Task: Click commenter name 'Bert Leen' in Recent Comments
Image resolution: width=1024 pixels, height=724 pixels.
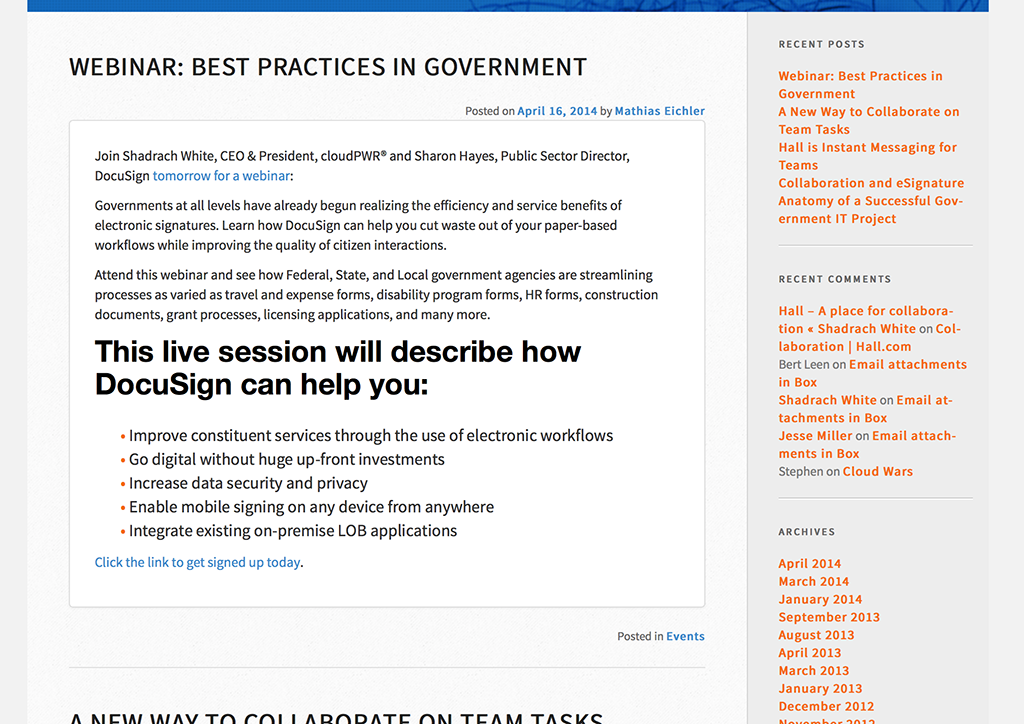Action: [x=804, y=364]
